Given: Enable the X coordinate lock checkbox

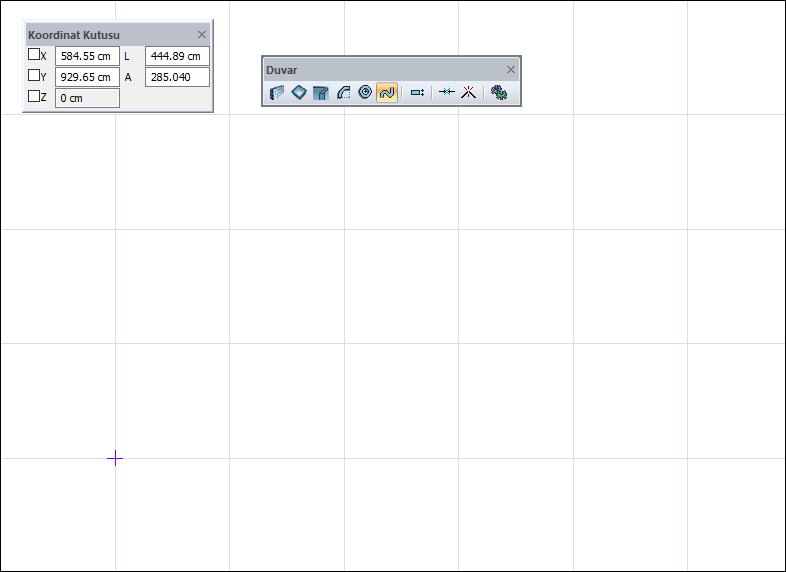Looking at the screenshot, I should coord(34,55).
